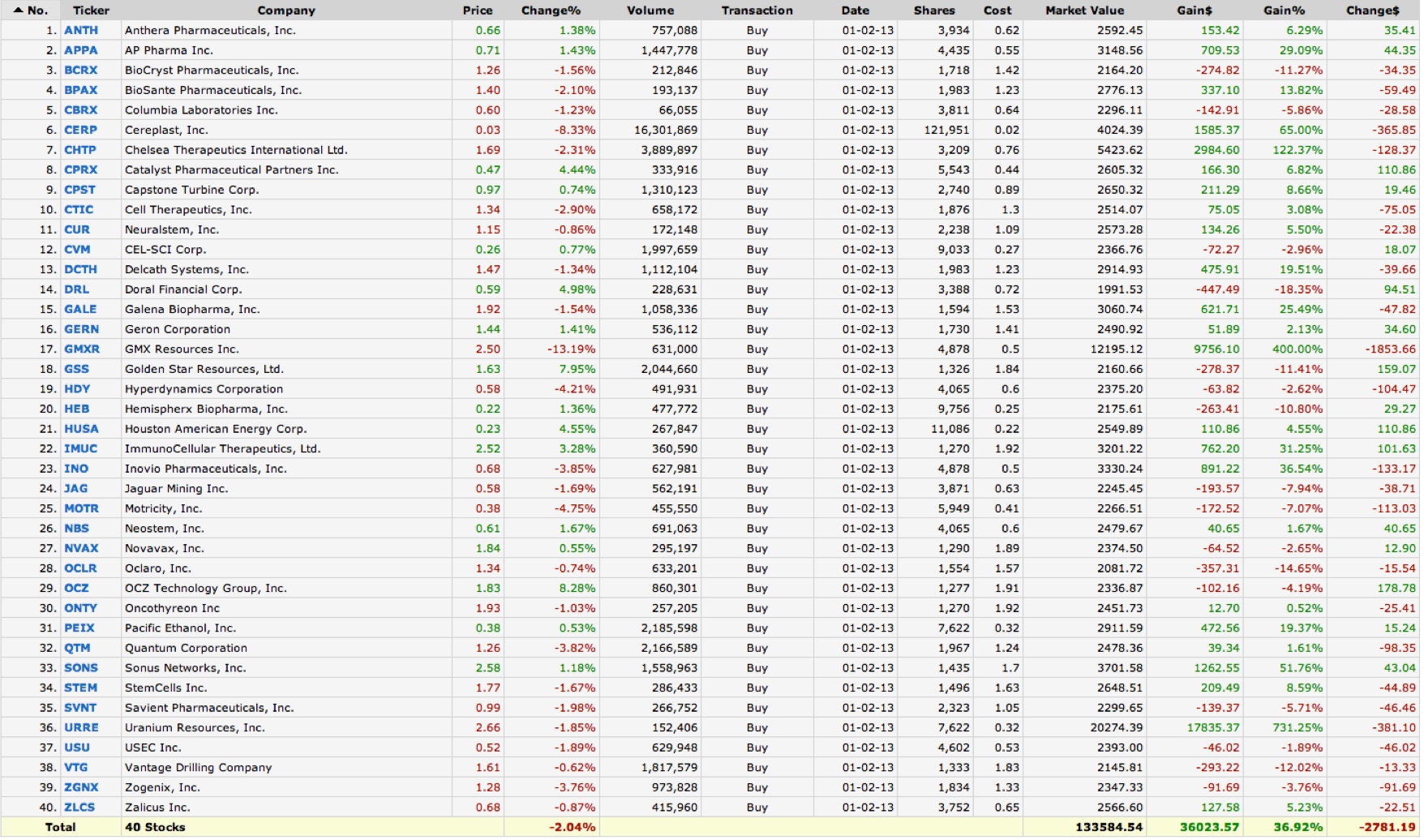Viewport: 1424px width, 840px height.
Task: Click the Change% column header
Action: 551,11
